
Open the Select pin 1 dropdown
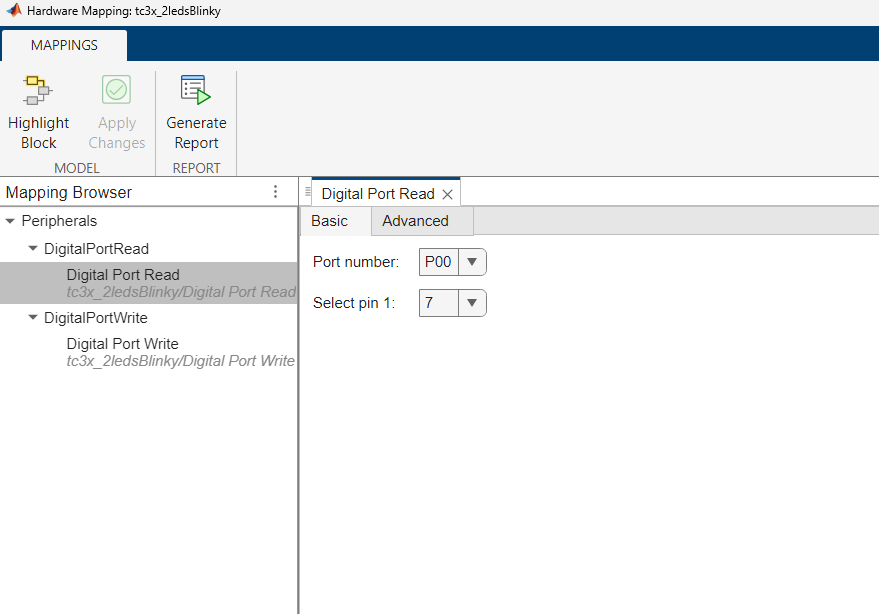471,303
